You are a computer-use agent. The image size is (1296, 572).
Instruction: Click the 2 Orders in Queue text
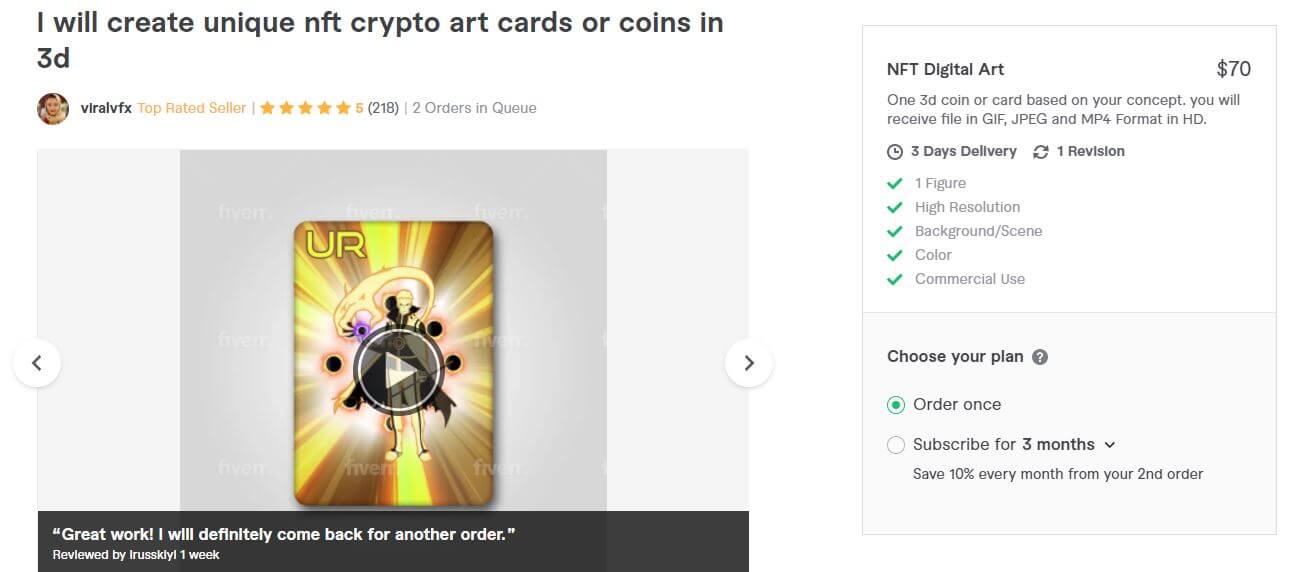pyautogui.click(x=474, y=108)
